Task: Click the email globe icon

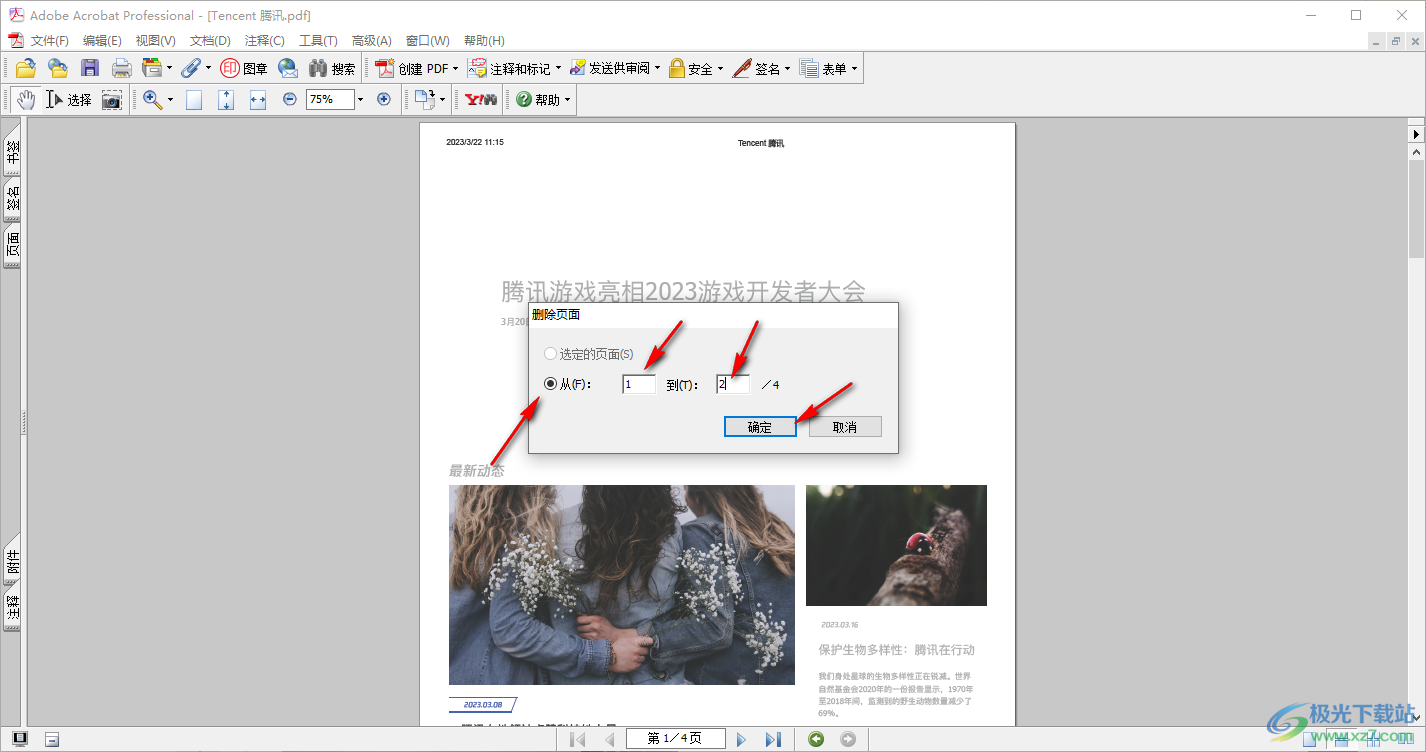Action: tap(288, 68)
